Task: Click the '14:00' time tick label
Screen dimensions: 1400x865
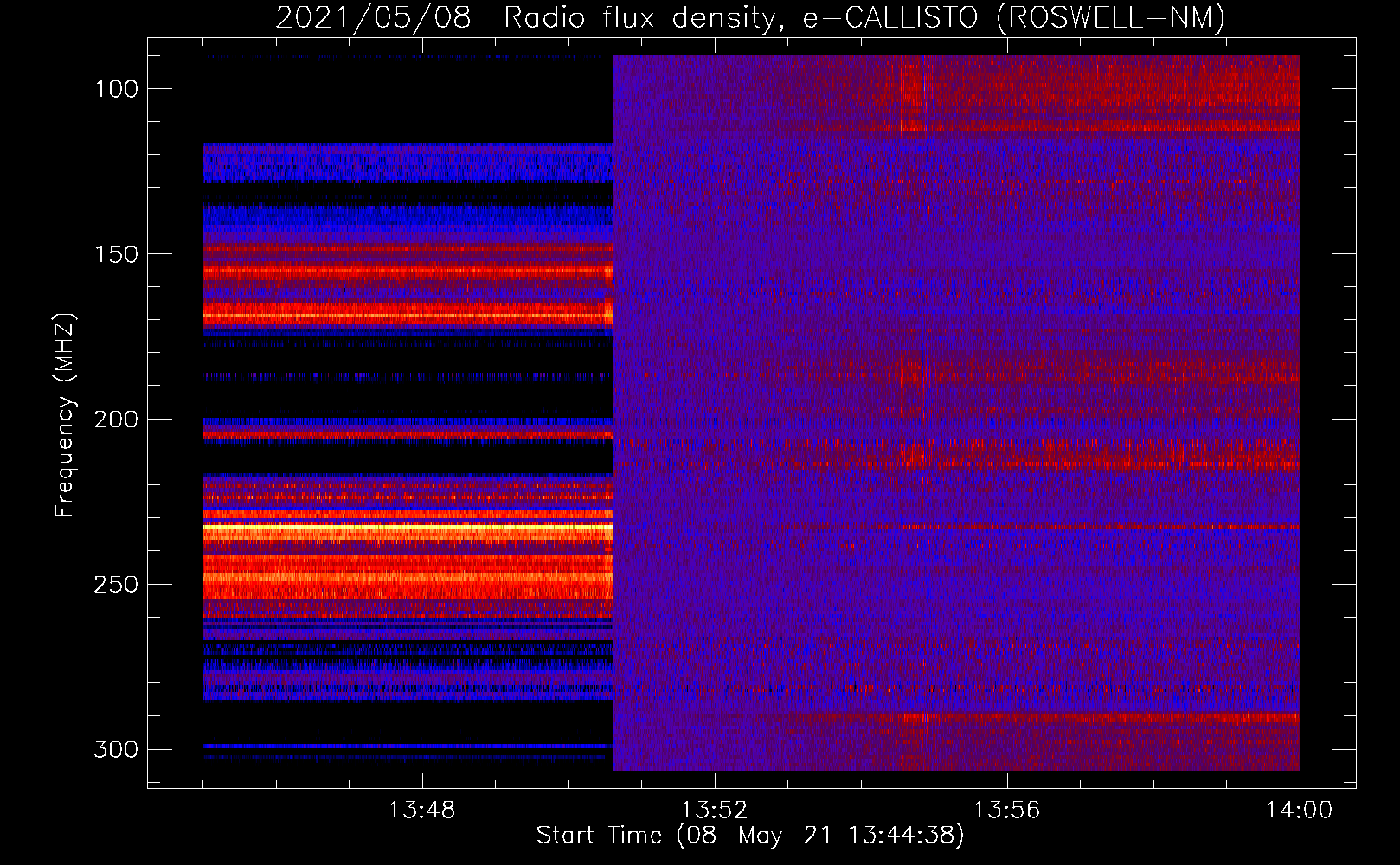Action: 1299,811
